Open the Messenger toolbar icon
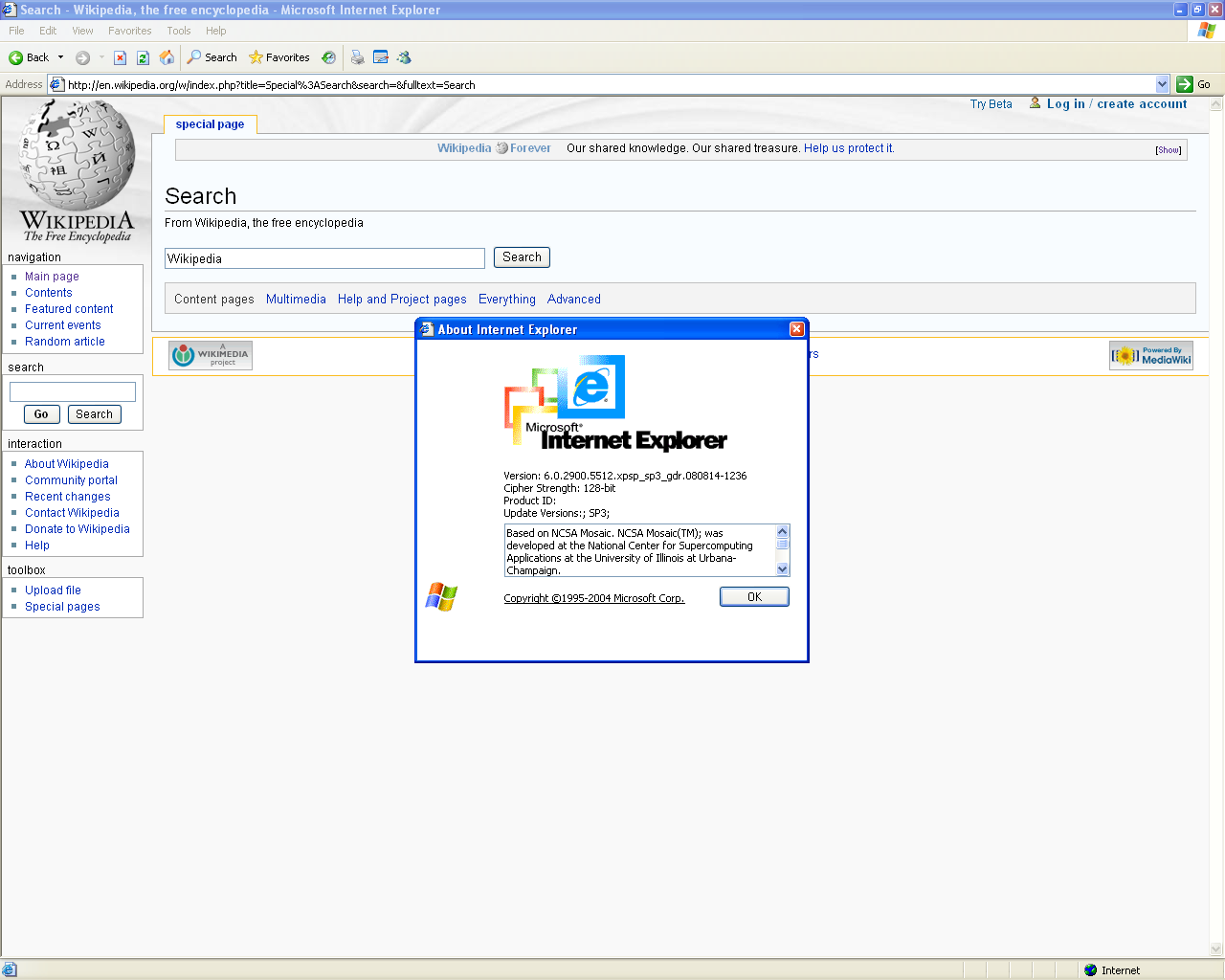The height and width of the screenshot is (980, 1225). (404, 57)
